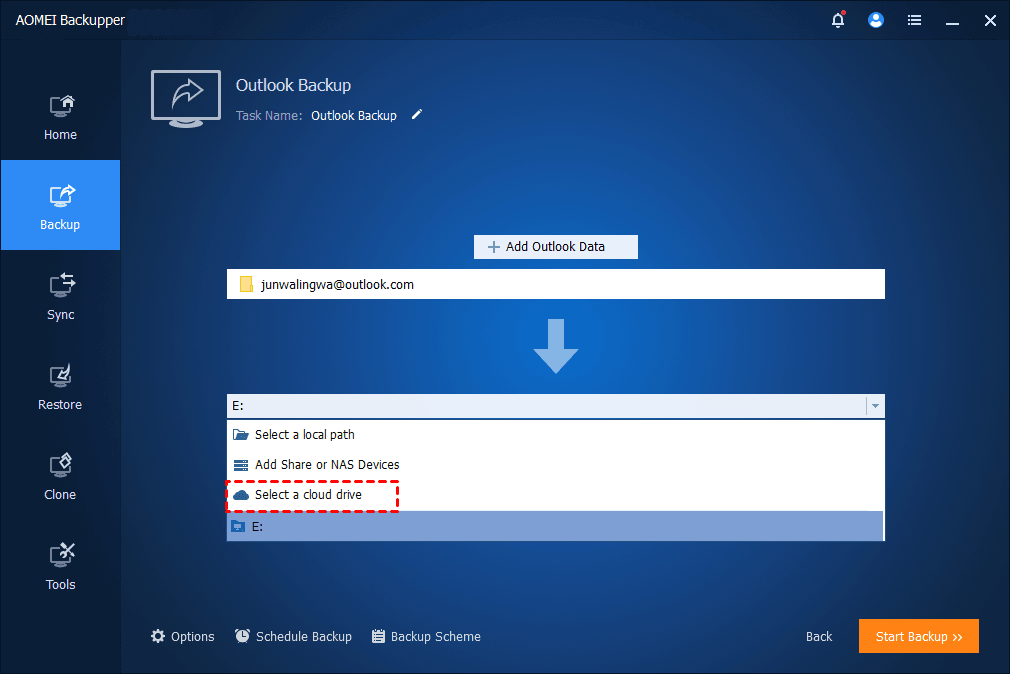
Task: Select the junwalingwa@outlook.com account row
Action: point(555,285)
